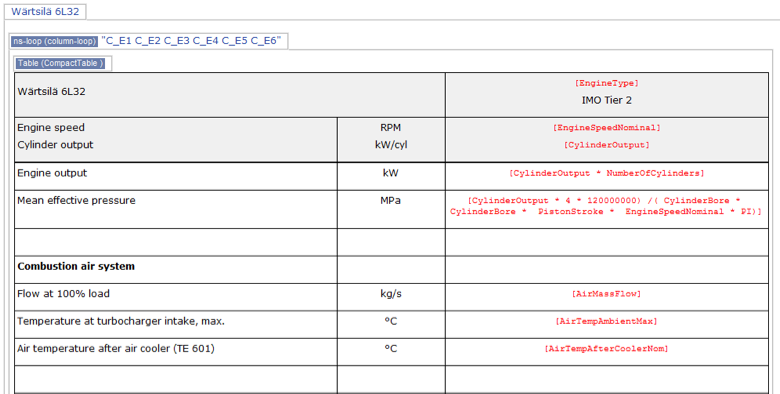Select the °C unit in air cooler row
The height and width of the screenshot is (394, 780).
tap(391, 349)
